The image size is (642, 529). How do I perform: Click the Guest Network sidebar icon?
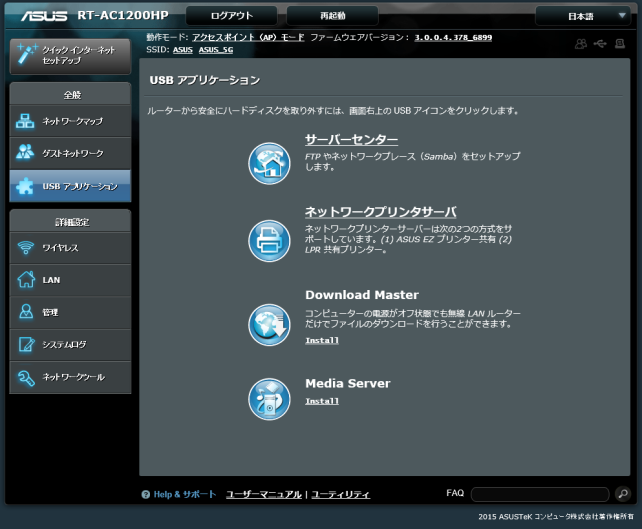(25, 152)
